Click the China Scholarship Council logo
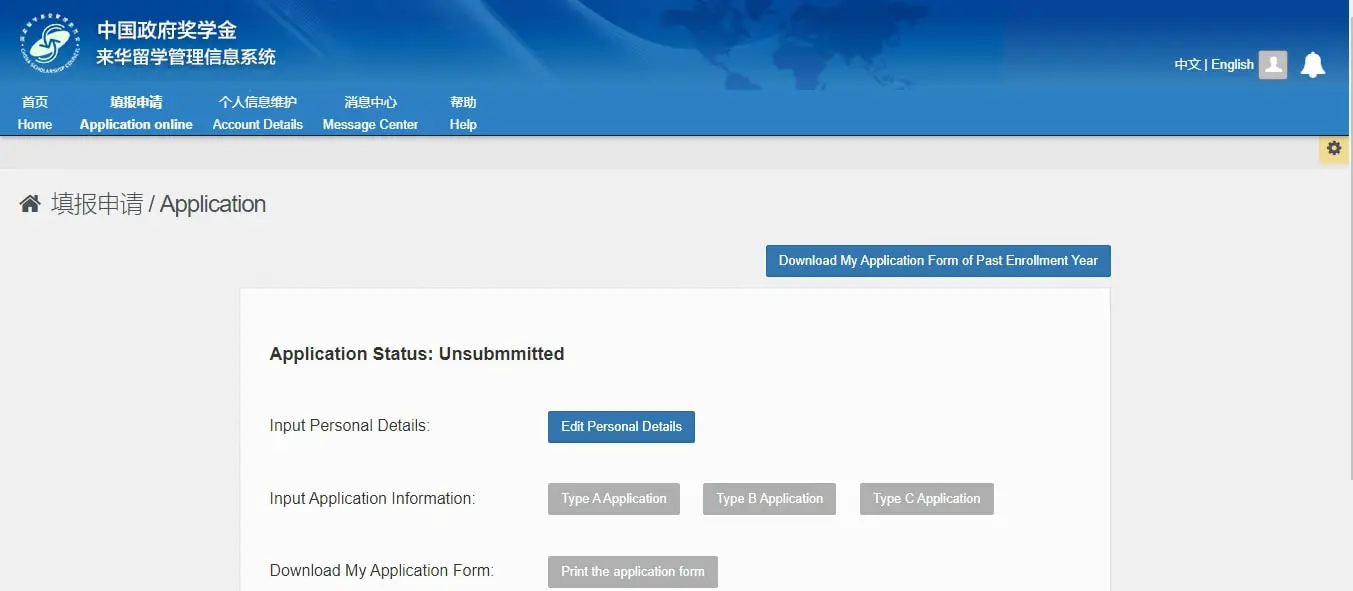Screen dimensions: 1353x591 52,45
